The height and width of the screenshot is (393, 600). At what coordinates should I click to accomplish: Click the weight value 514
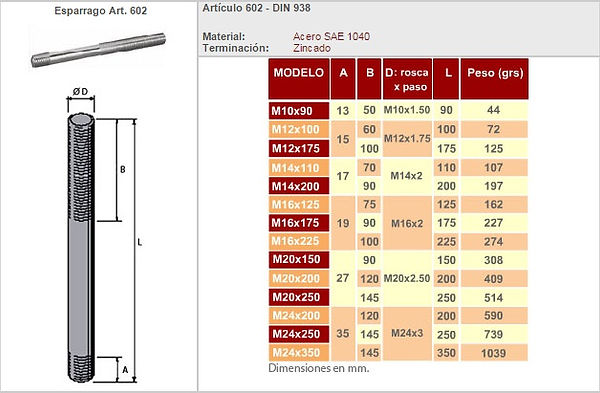494,297
